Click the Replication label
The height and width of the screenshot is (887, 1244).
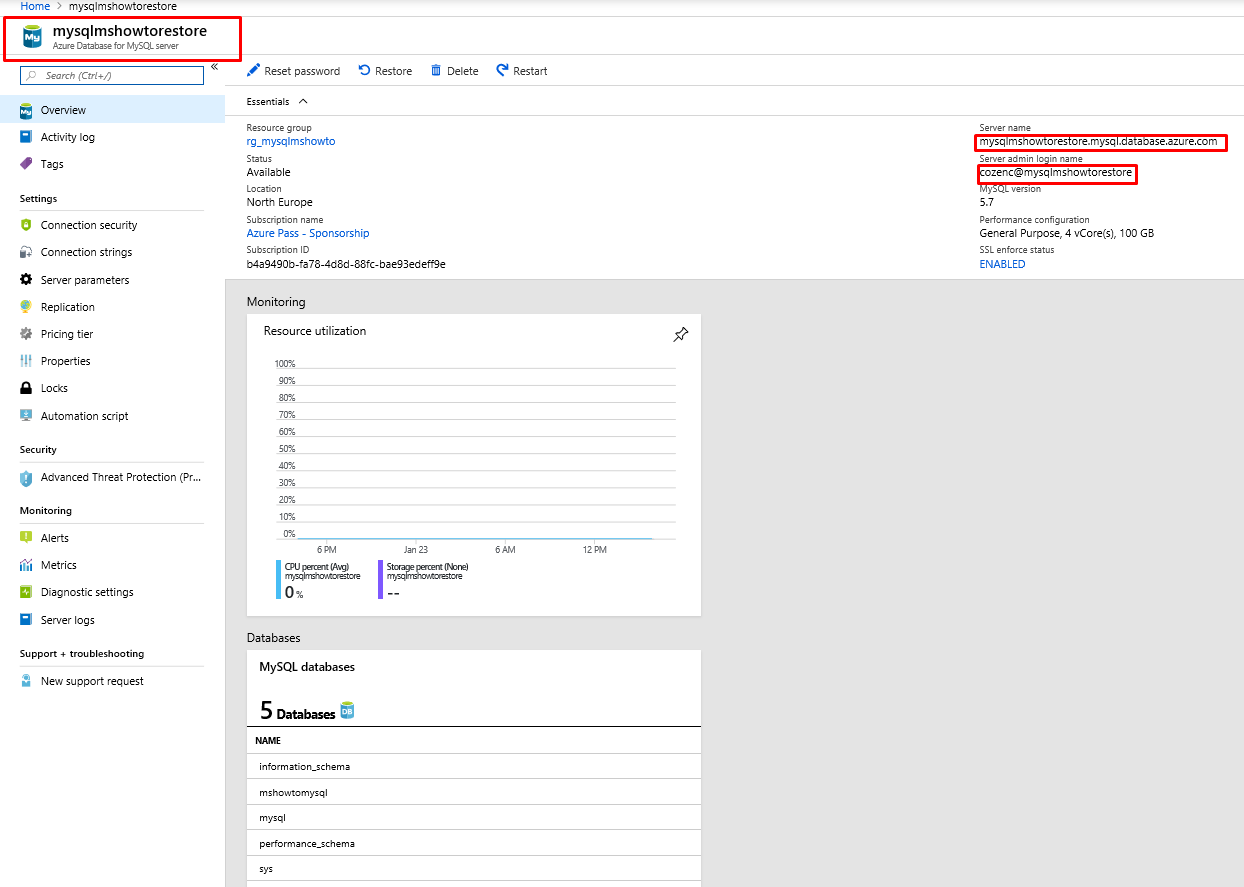(x=68, y=307)
